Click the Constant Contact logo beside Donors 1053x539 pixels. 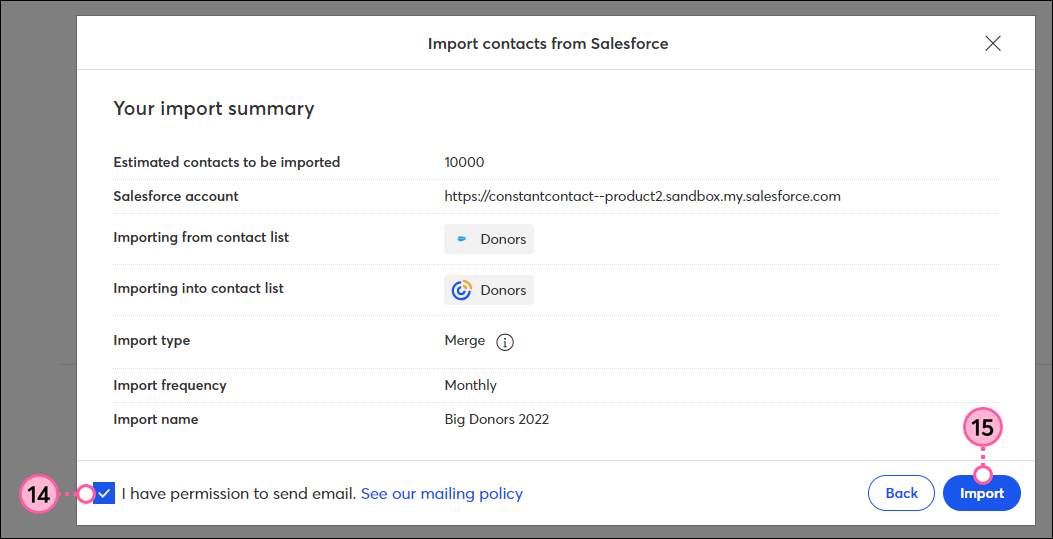(x=461, y=290)
